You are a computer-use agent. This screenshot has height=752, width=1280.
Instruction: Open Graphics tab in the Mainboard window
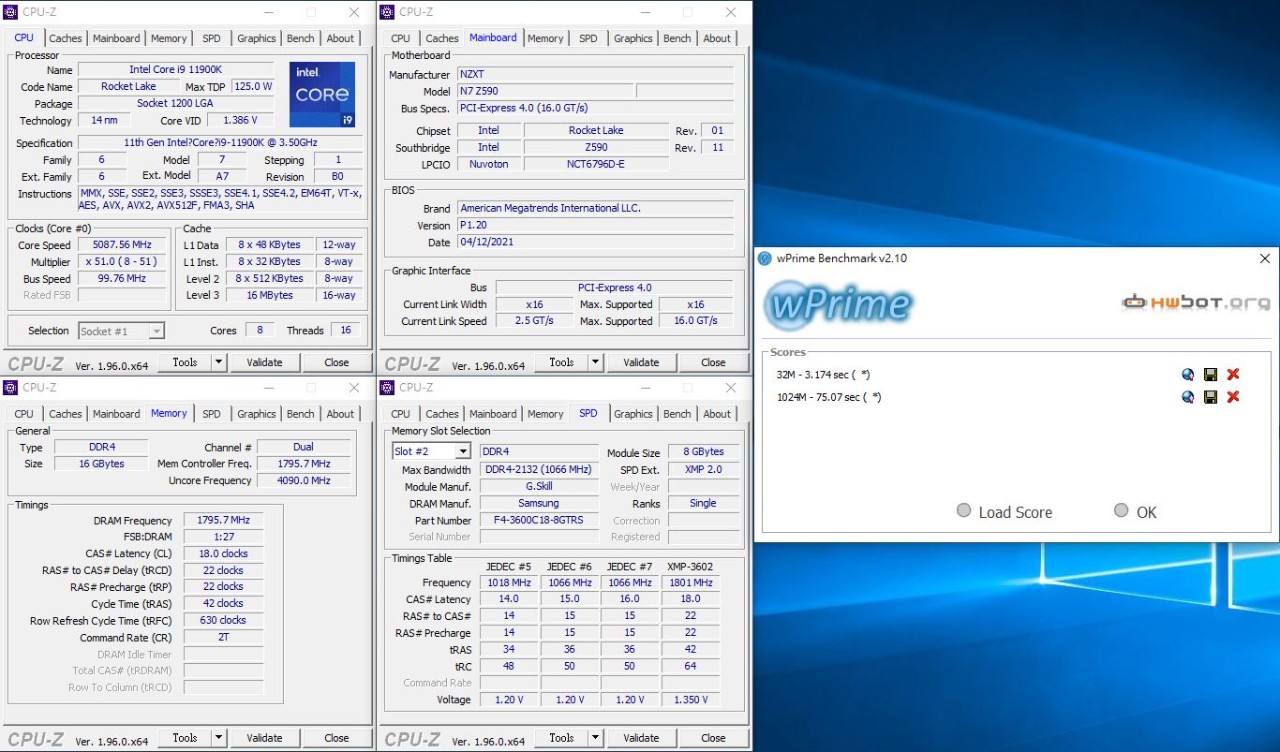point(633,38)
